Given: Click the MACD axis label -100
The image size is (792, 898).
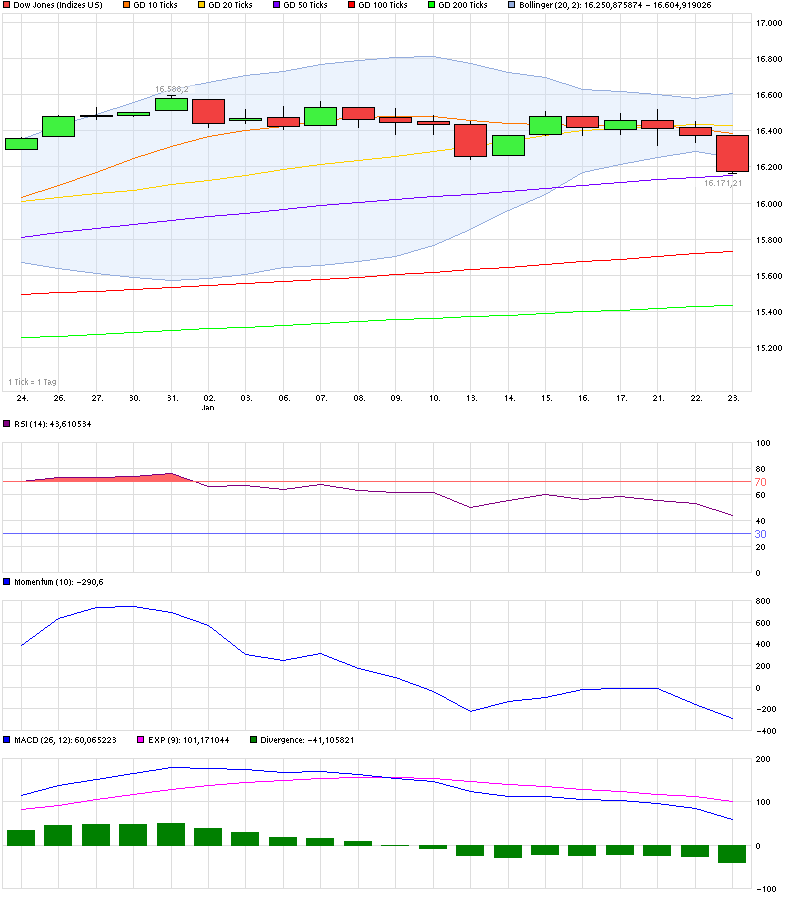Looking at the screenshot, I should (x=766, y=889).
